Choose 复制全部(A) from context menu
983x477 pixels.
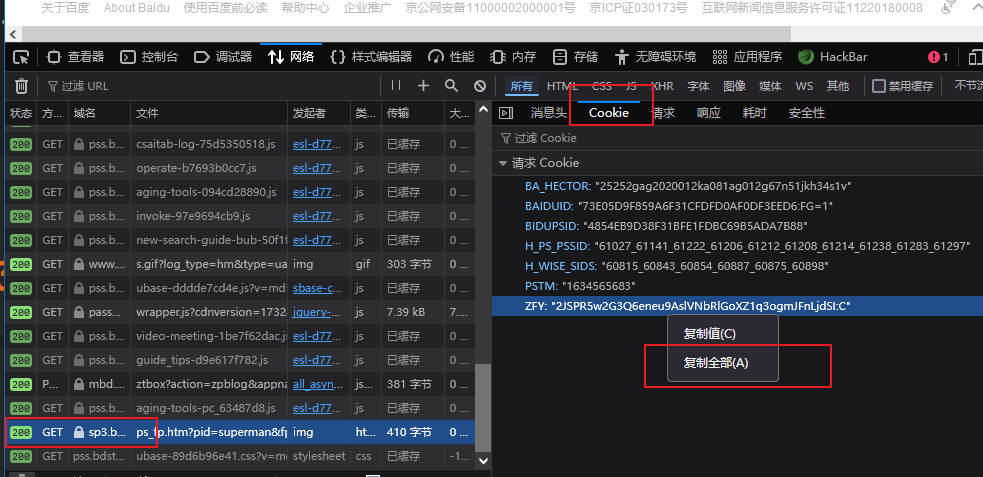(722, 363)
